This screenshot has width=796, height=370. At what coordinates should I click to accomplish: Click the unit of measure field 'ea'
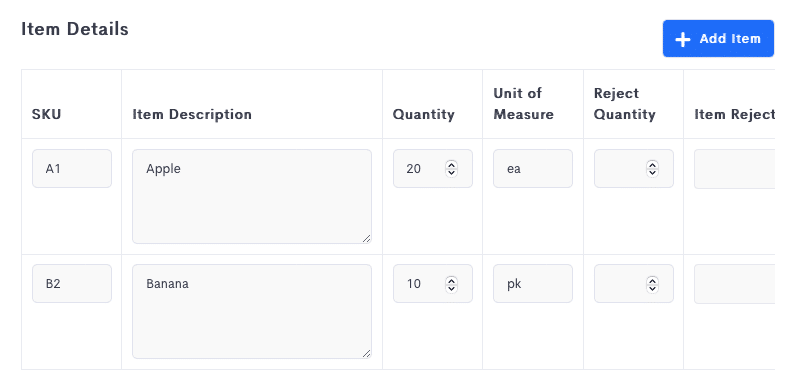(x=533, y=169)
